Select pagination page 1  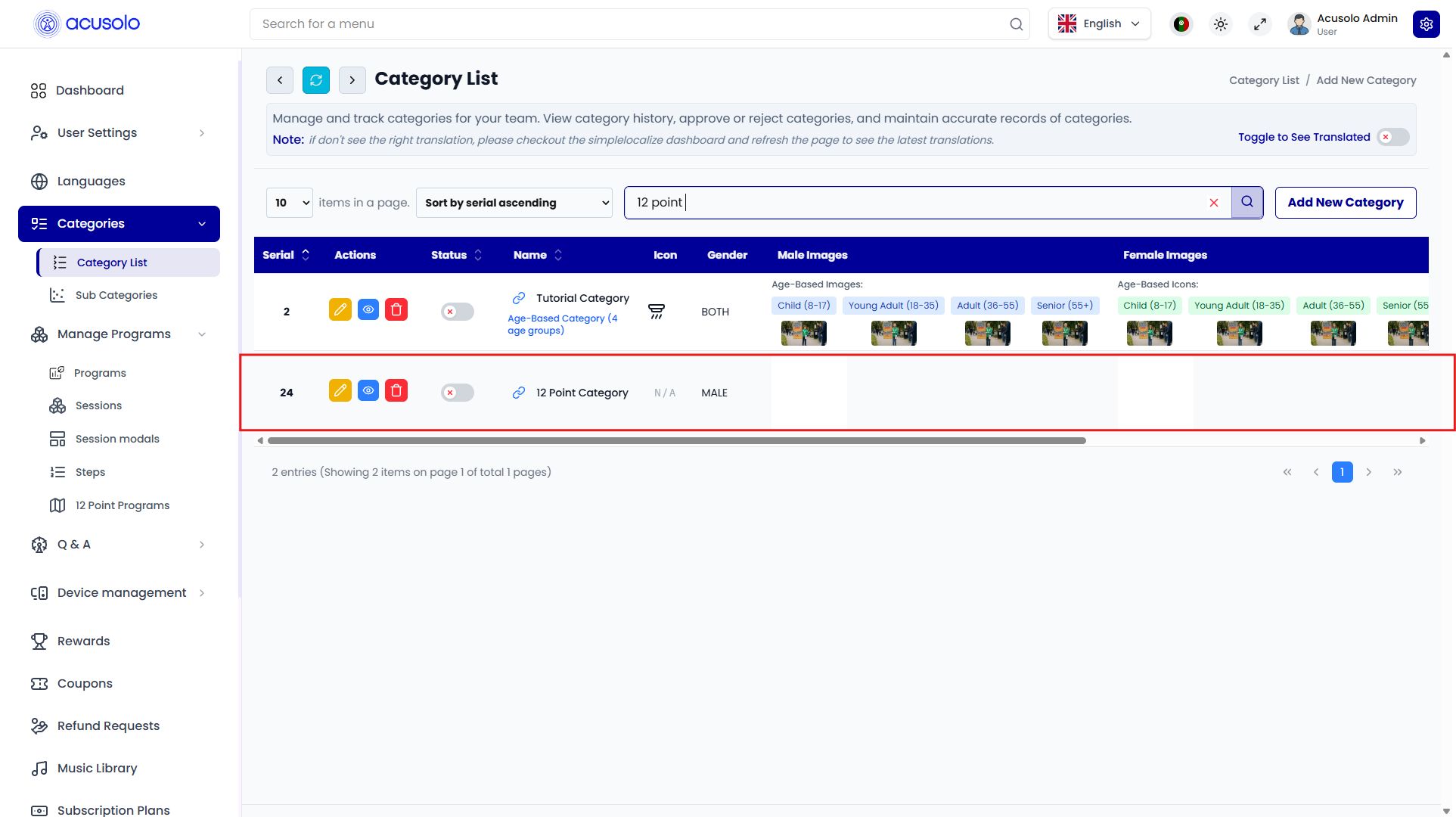1343,472
